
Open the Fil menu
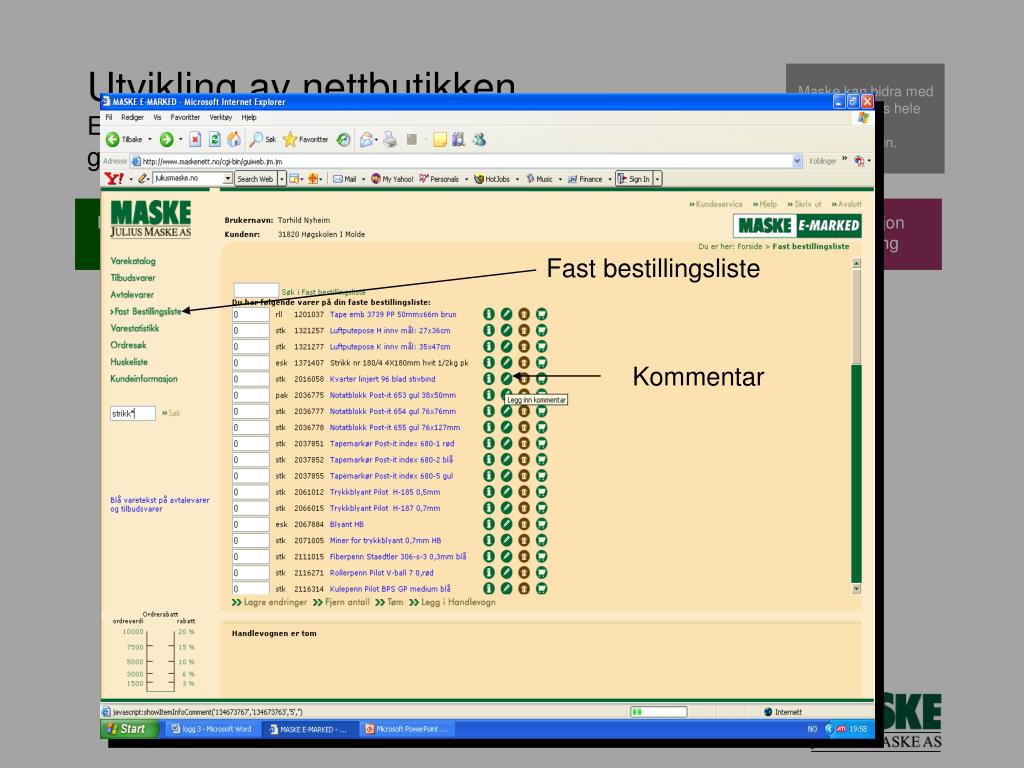[109, 118]
